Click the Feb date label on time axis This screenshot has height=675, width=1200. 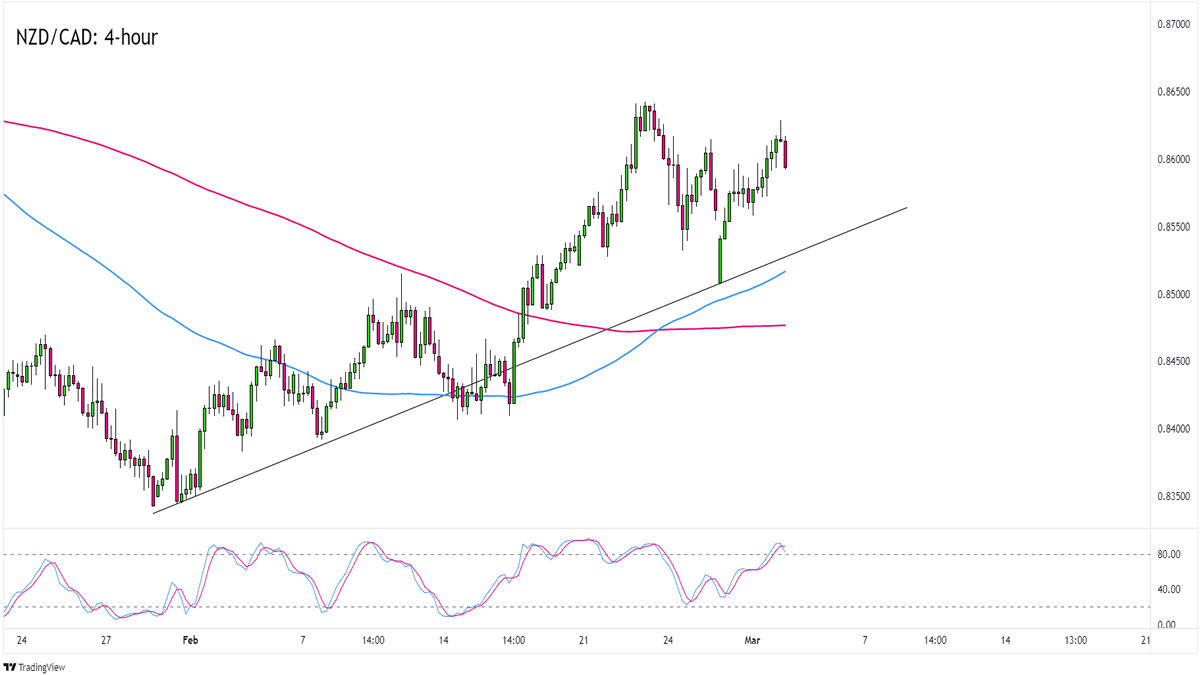(191, 640)
